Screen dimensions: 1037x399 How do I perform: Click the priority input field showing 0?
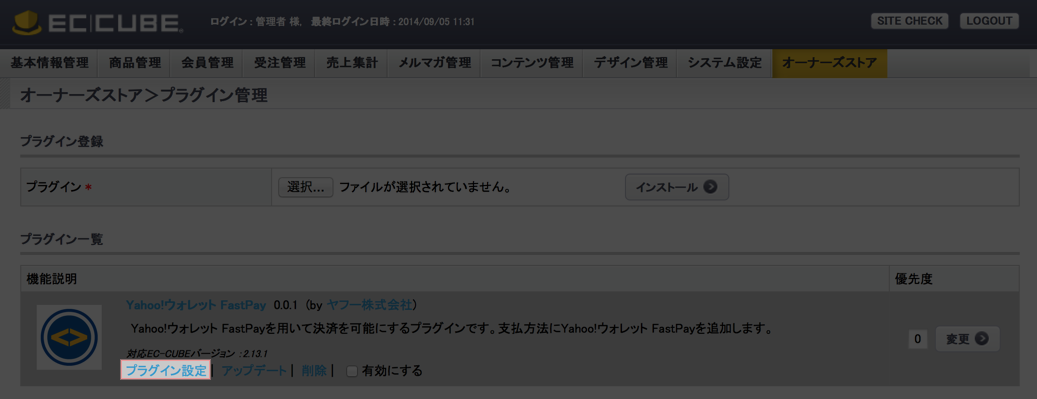(917, 339)
